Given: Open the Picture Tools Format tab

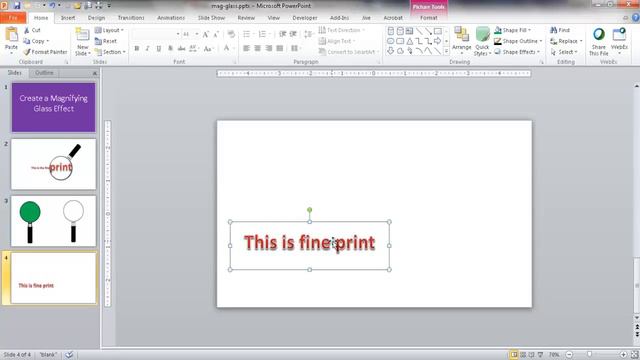Looking at the screenshot, I should pos(429,18).
